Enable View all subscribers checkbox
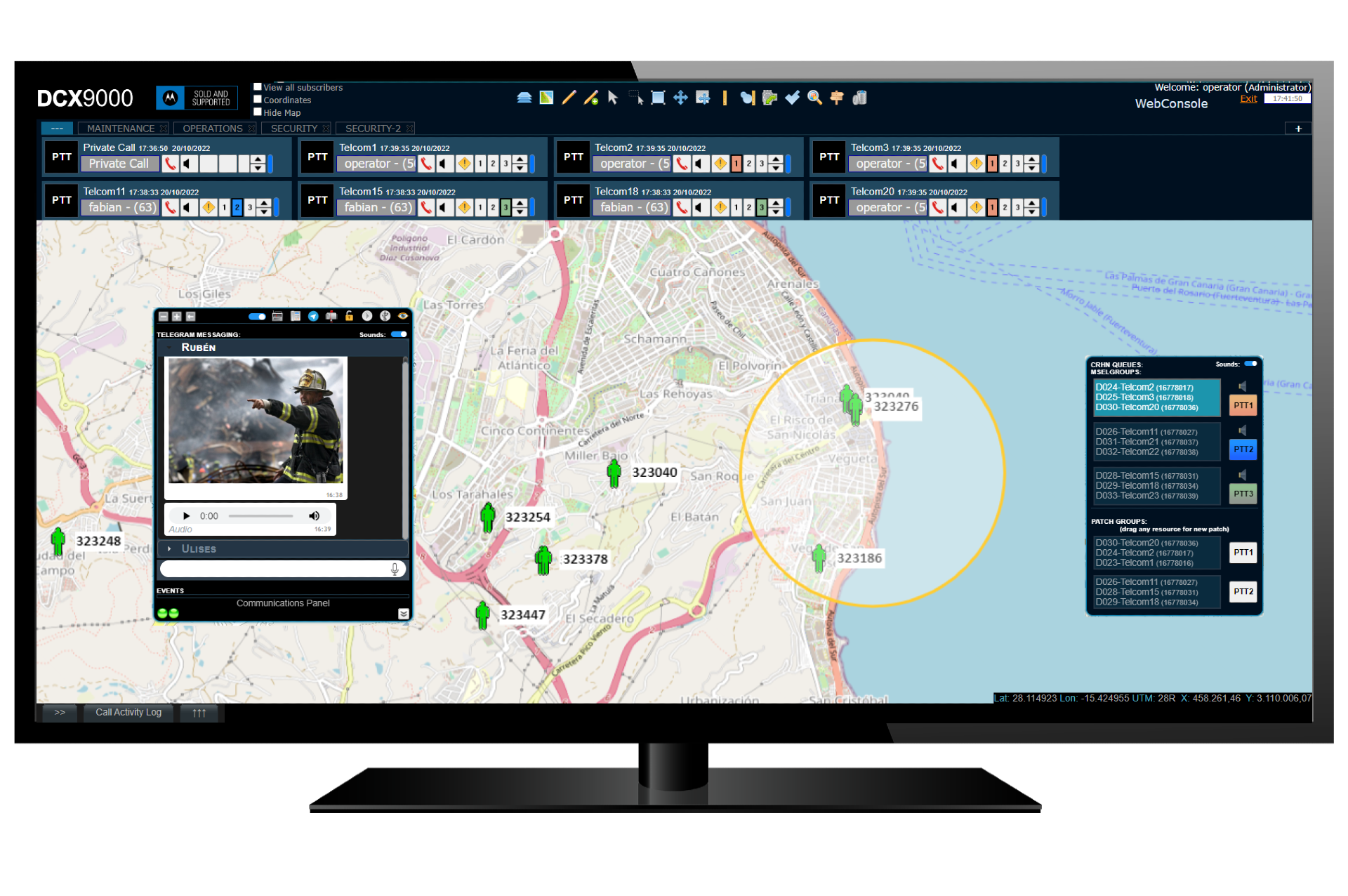 pyautogui.click(x=258, y=87)
